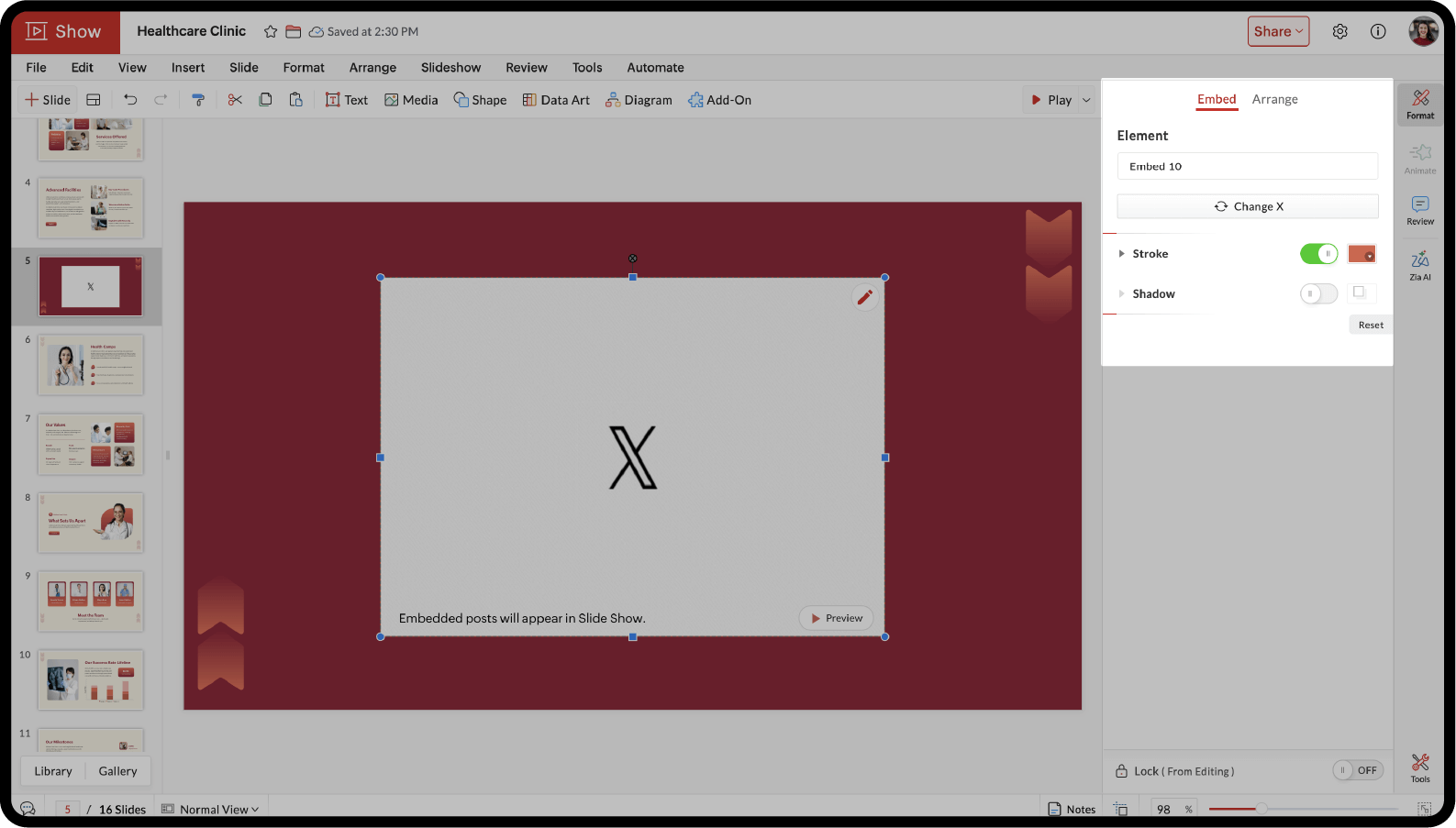Open the Play options dropdown arrow
This screenshot has width=1456, height=828.
[1086, 100]
